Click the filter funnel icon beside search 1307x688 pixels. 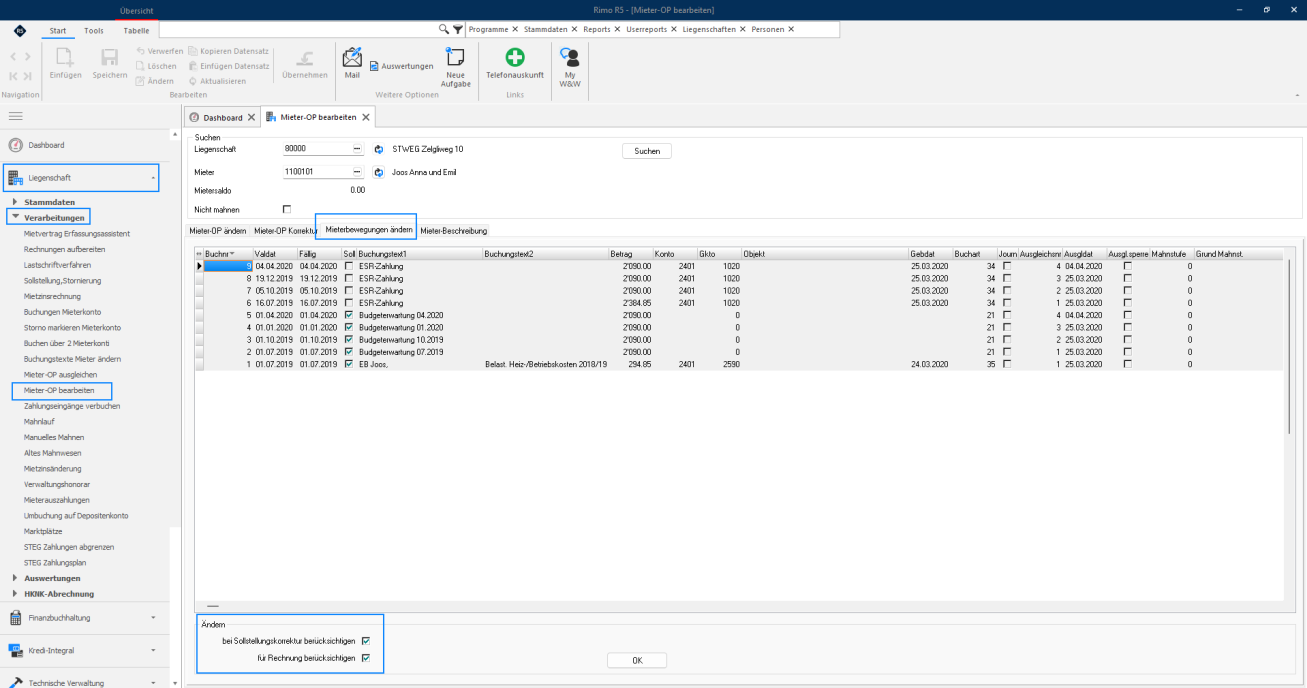(x=458, y=30)
